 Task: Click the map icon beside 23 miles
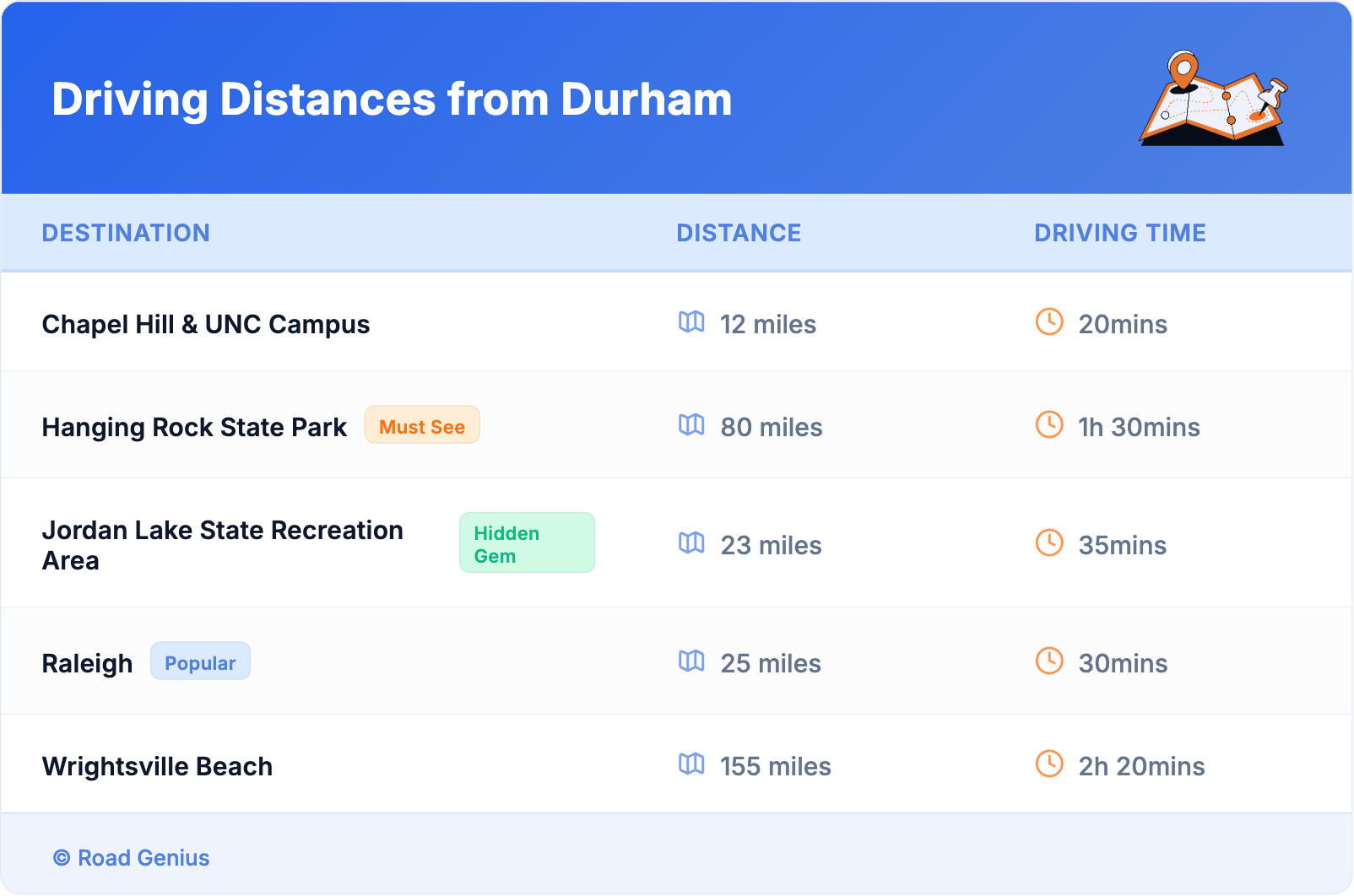(x=691, y=542)
